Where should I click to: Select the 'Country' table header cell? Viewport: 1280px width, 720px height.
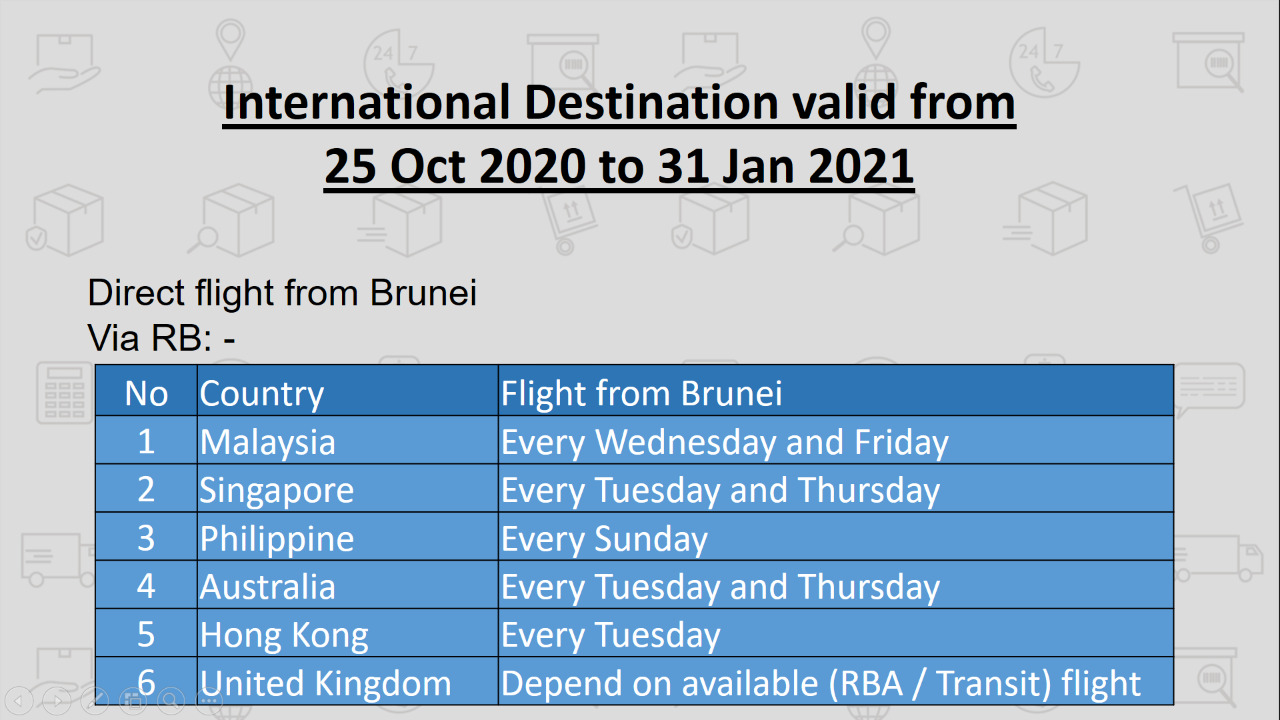click(x=348, y=392)
